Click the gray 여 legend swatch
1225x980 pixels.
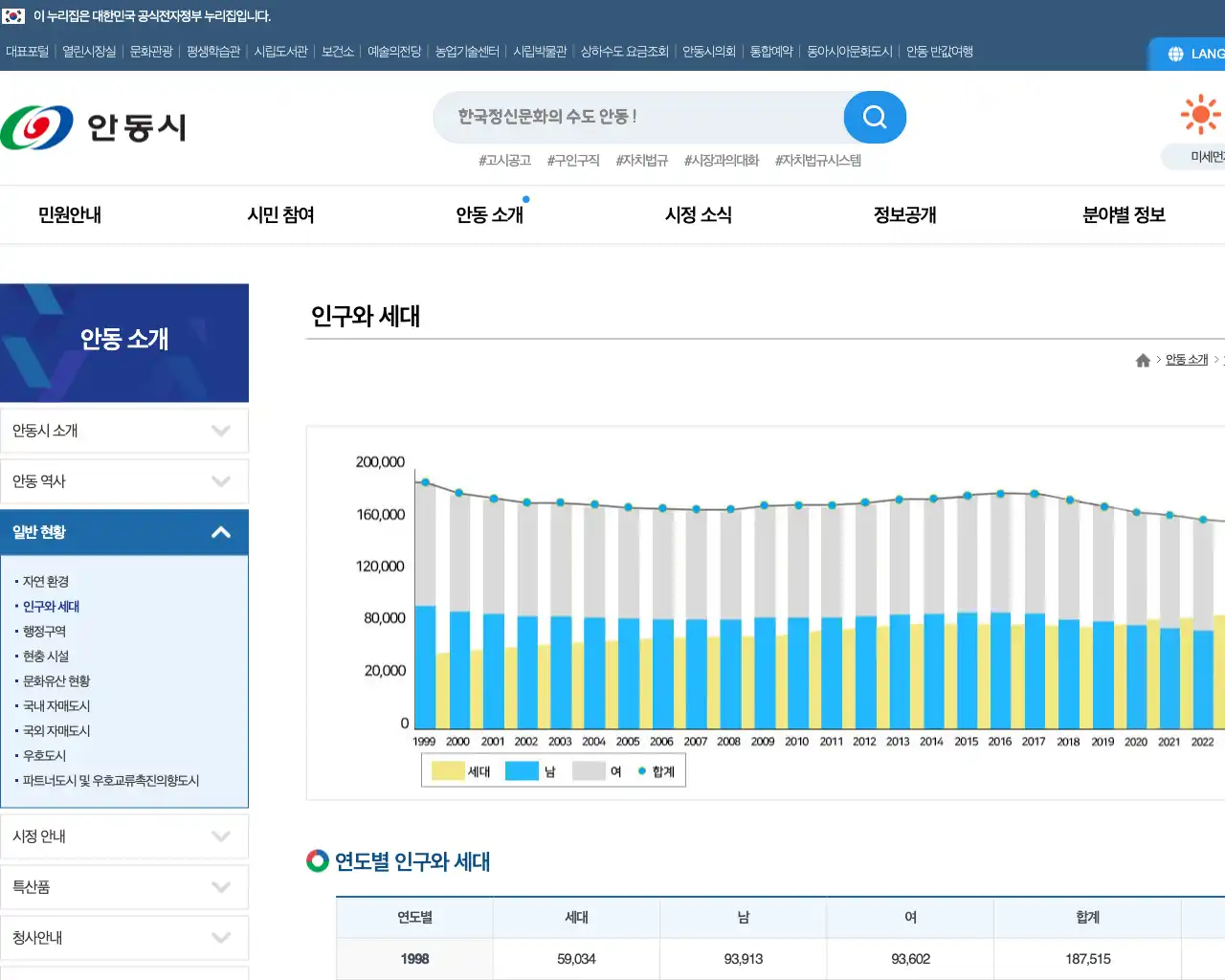click(589, 771)
